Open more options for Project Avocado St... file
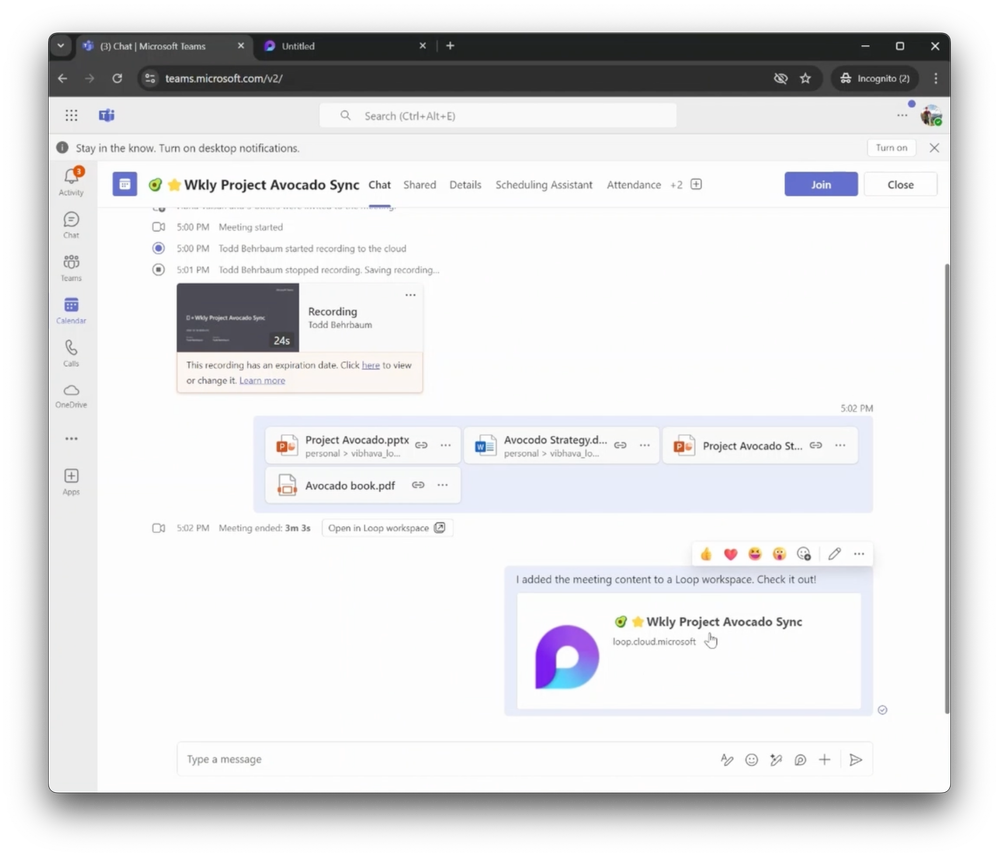The width and height of the screenshot is (999, 857). tap(840, 445)
